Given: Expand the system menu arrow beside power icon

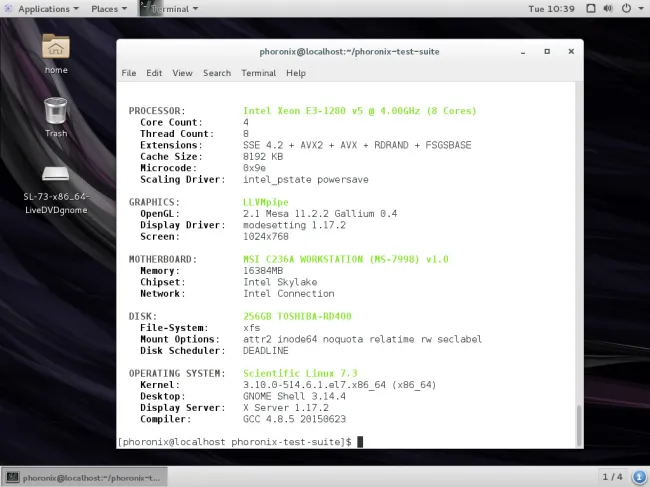Looking at the screenshot, I should [x=641, y=9].
